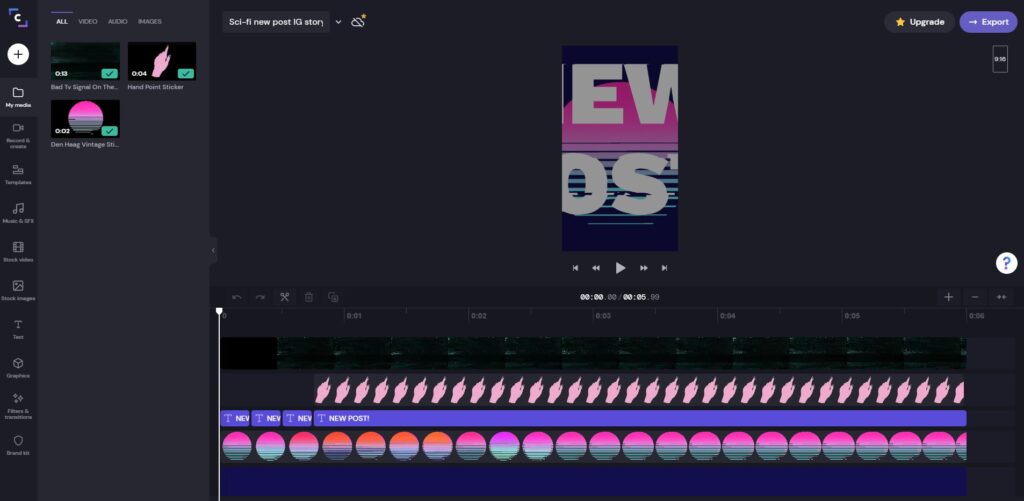Viewport: 1024px width, 501px height.
Task: Click the Export button
Action: pyautogui.click(x=987, y=22)
